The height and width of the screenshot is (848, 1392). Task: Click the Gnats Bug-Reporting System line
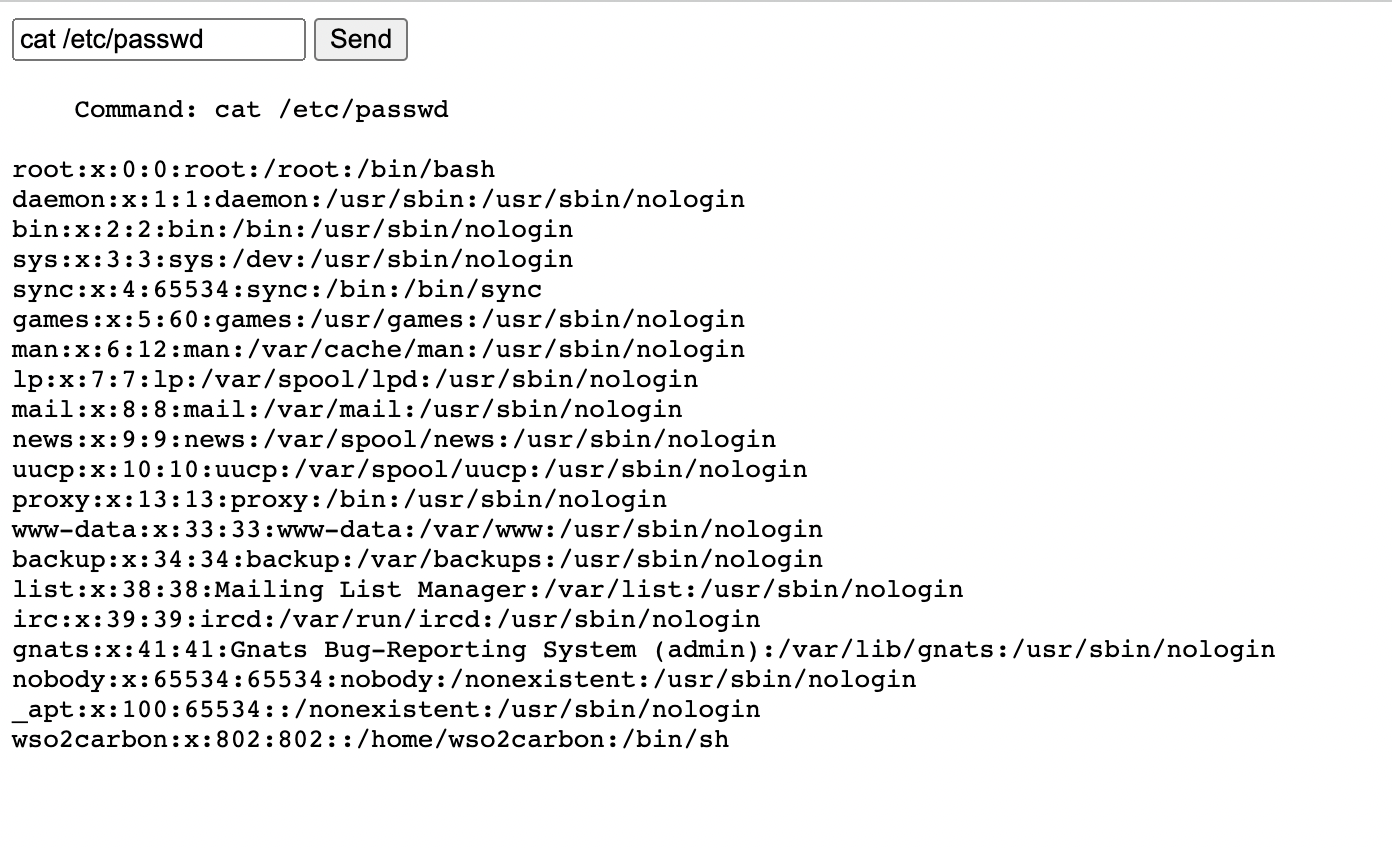pyautogui.click(x=644, y=649)
